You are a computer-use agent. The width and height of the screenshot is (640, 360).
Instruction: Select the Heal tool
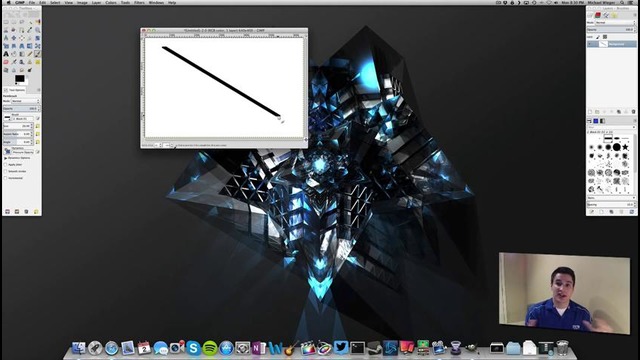coord(38,62)
